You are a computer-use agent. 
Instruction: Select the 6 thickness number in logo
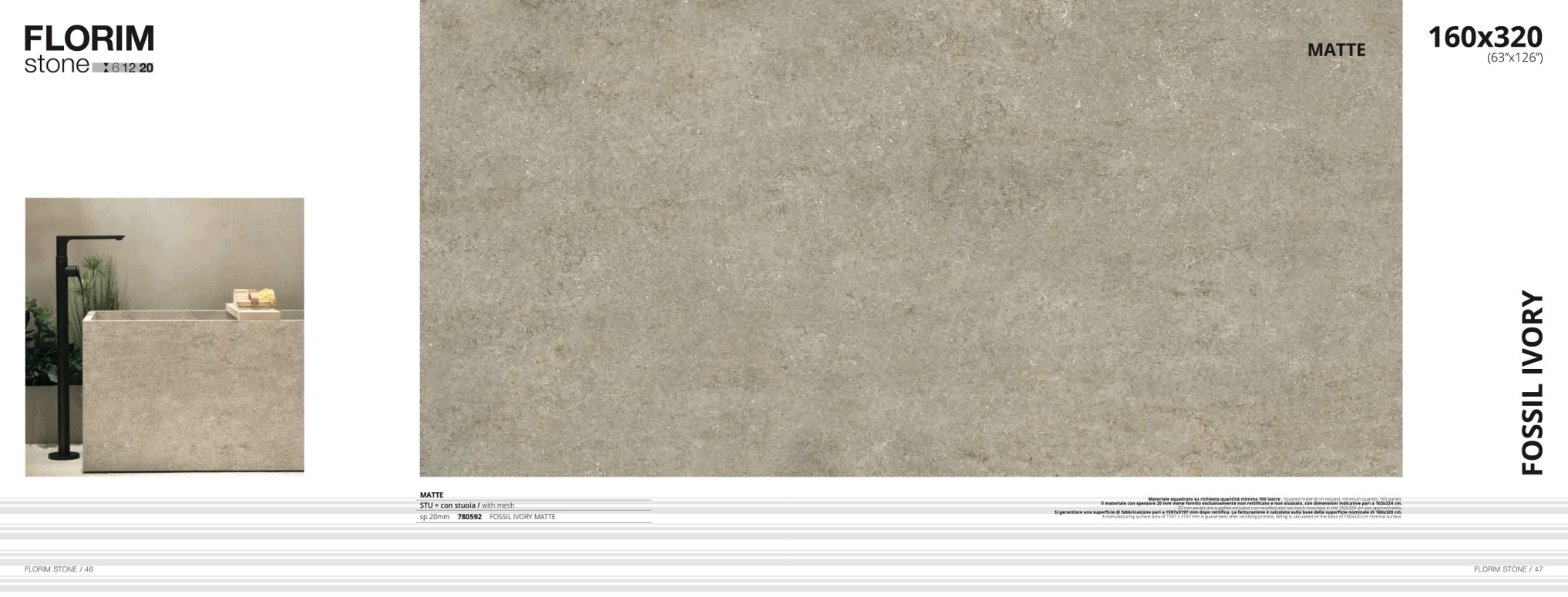pyautogui.click(x=116, y=68)
